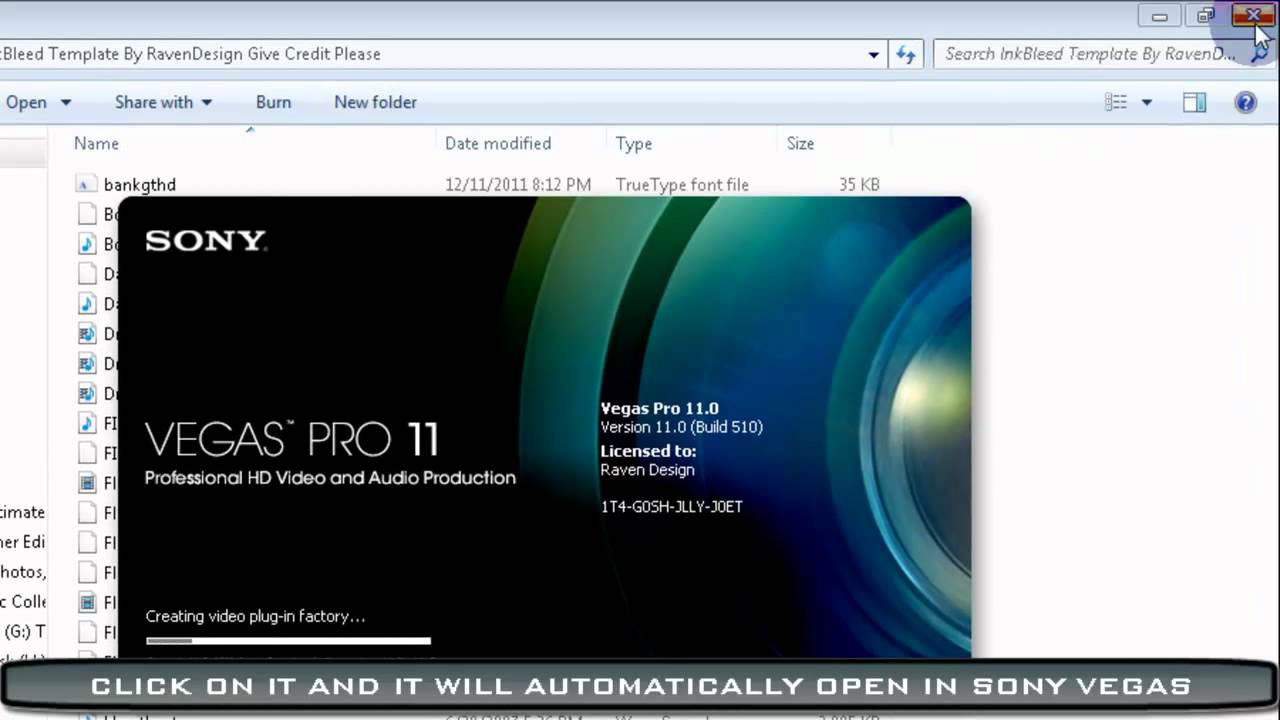Open the Share with menu

click(163, 102)
